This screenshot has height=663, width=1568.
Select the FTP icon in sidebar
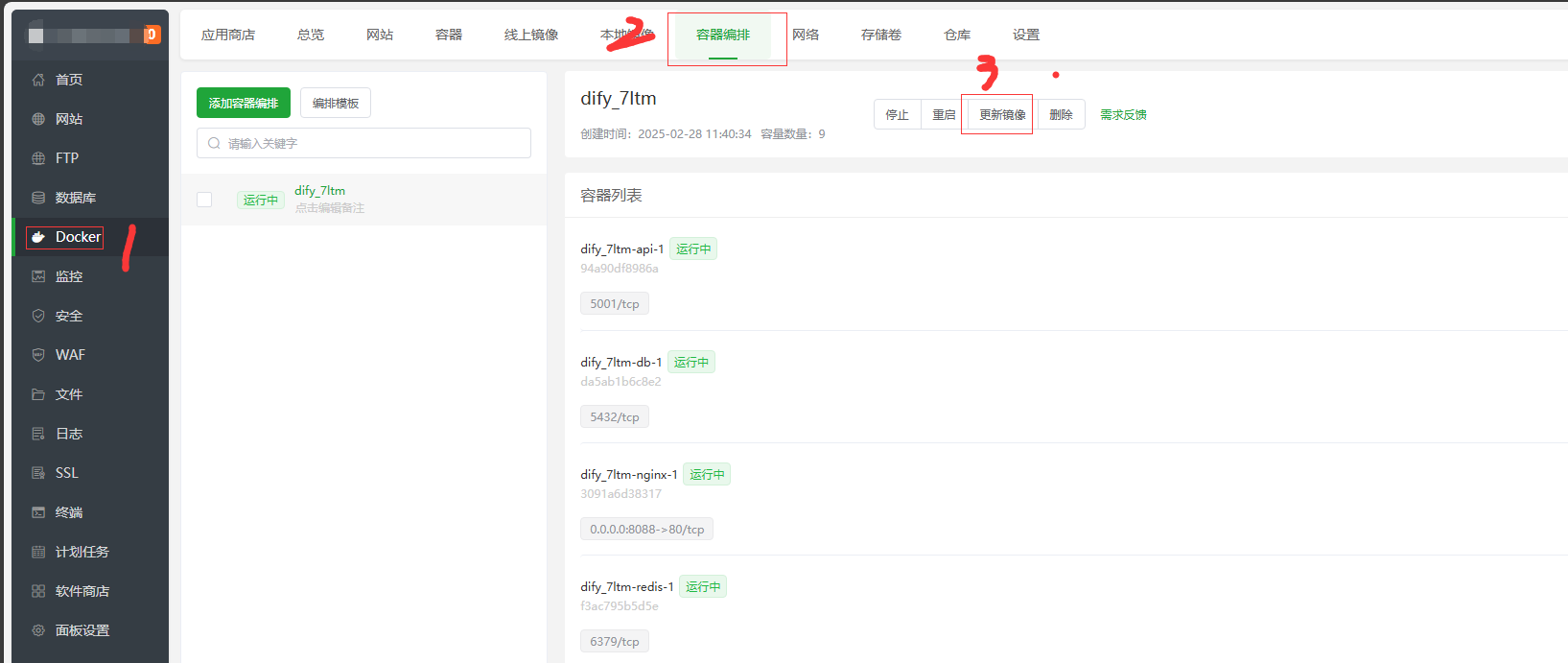click(38, 158)
